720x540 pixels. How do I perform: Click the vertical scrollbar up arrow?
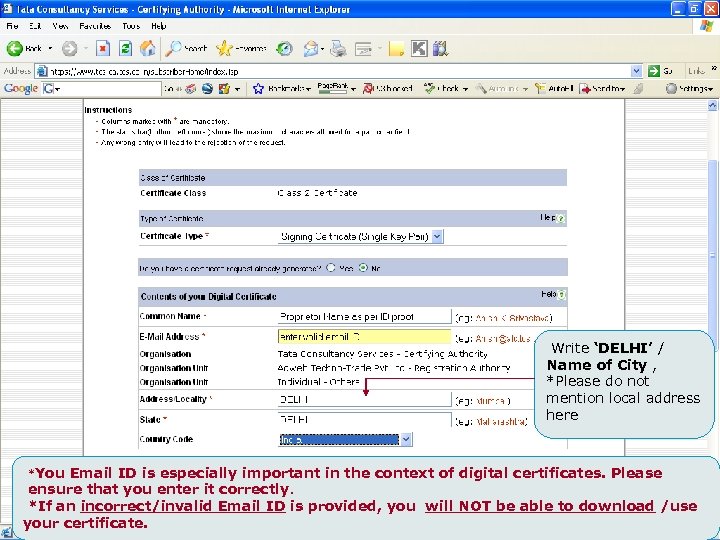coord(712,106)
